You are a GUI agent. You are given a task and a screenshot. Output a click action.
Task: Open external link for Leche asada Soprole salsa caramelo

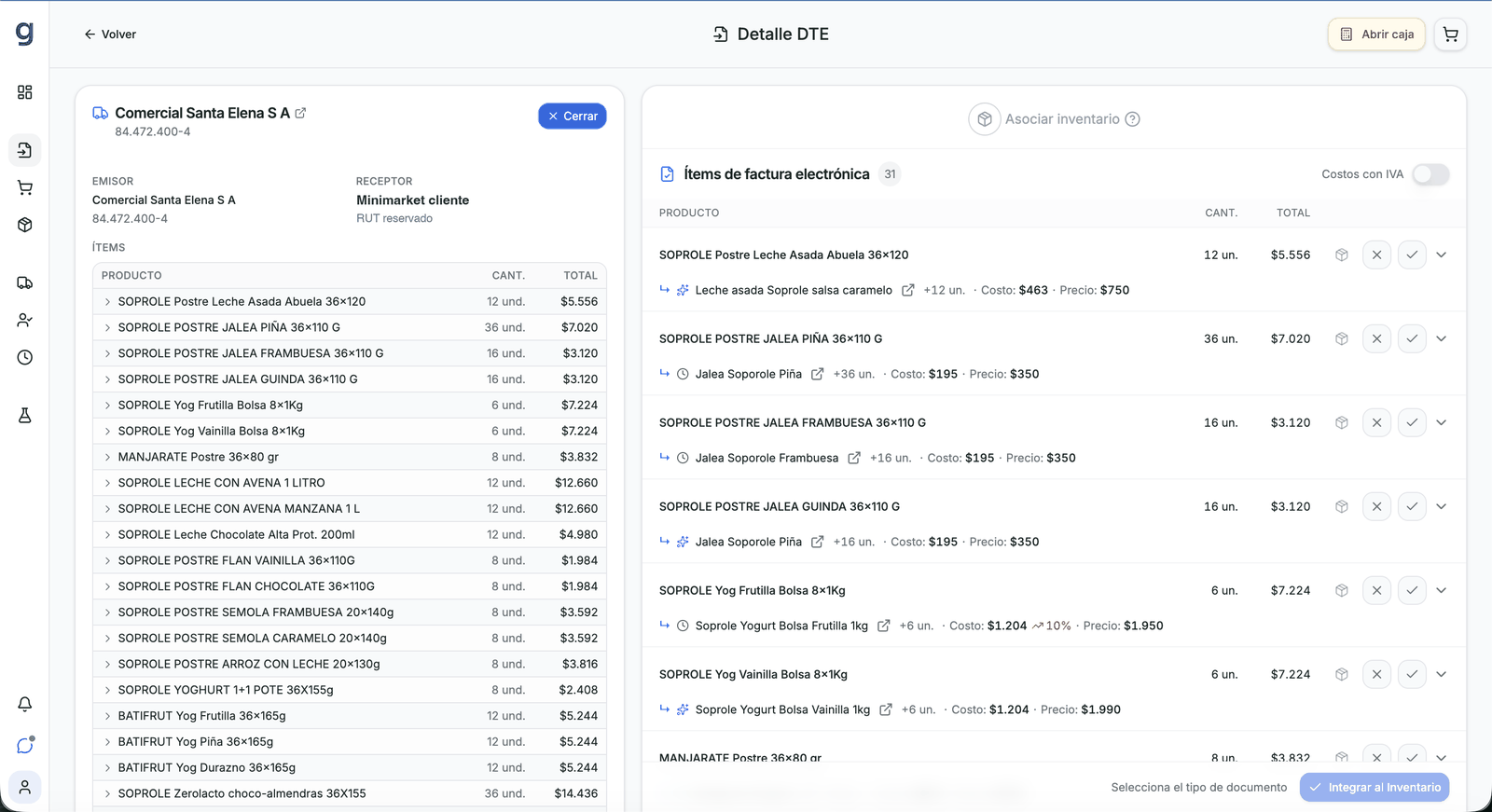coord(908,290)
